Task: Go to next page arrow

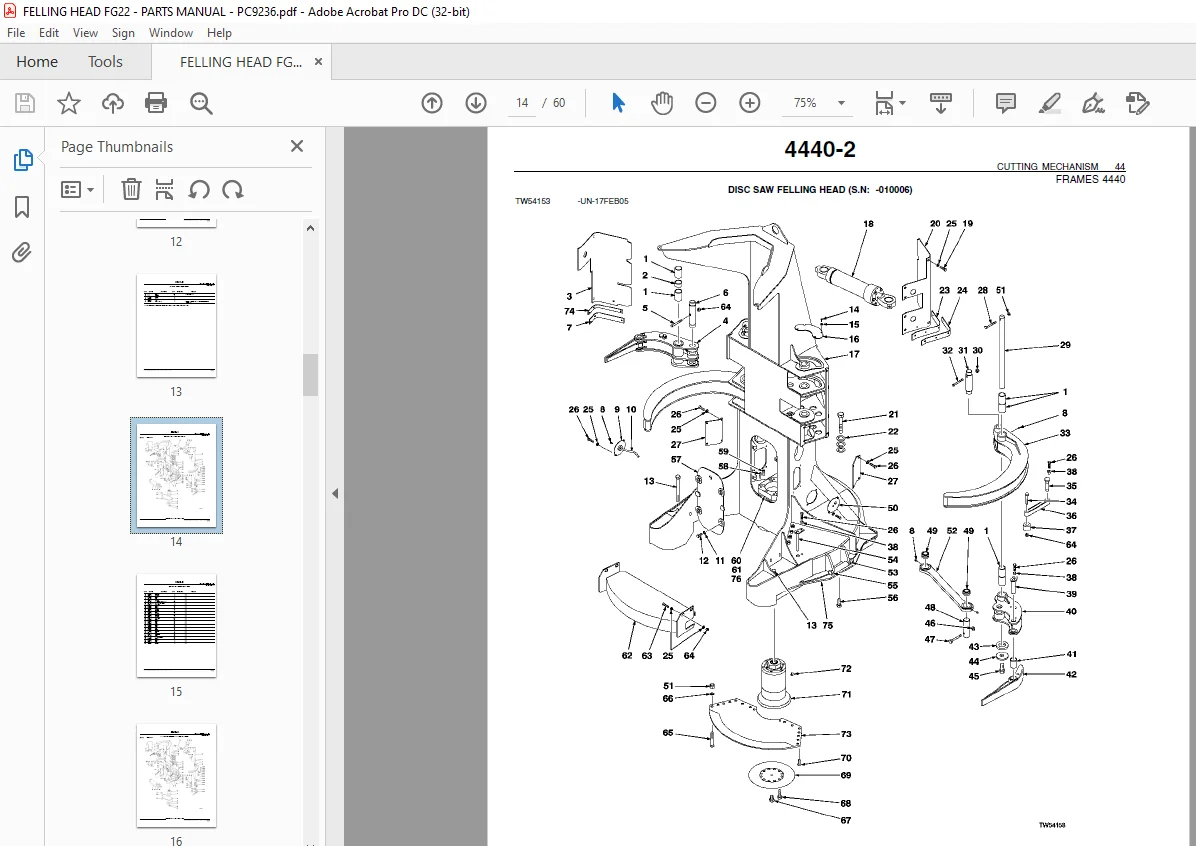Action: pyautogui.click(x=476, y=103)
